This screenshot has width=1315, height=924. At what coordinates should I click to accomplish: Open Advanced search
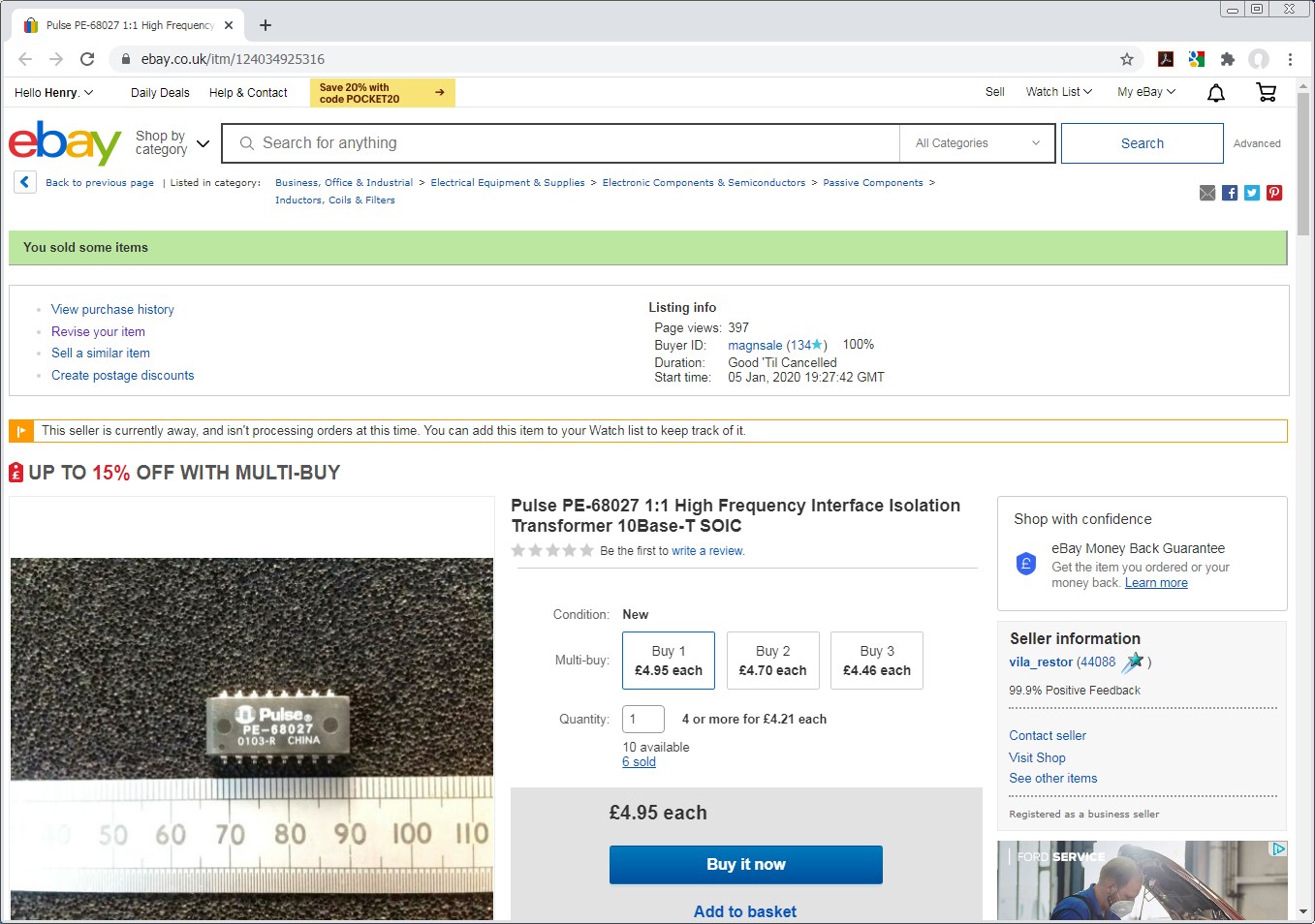[1257, 143]
